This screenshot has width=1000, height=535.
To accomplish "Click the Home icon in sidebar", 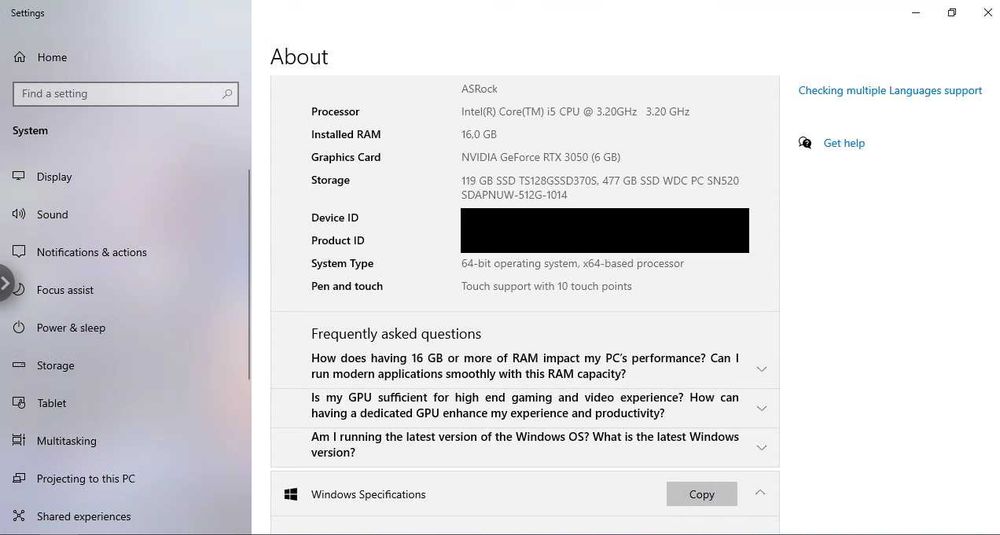I will click(x=20, y=57).
